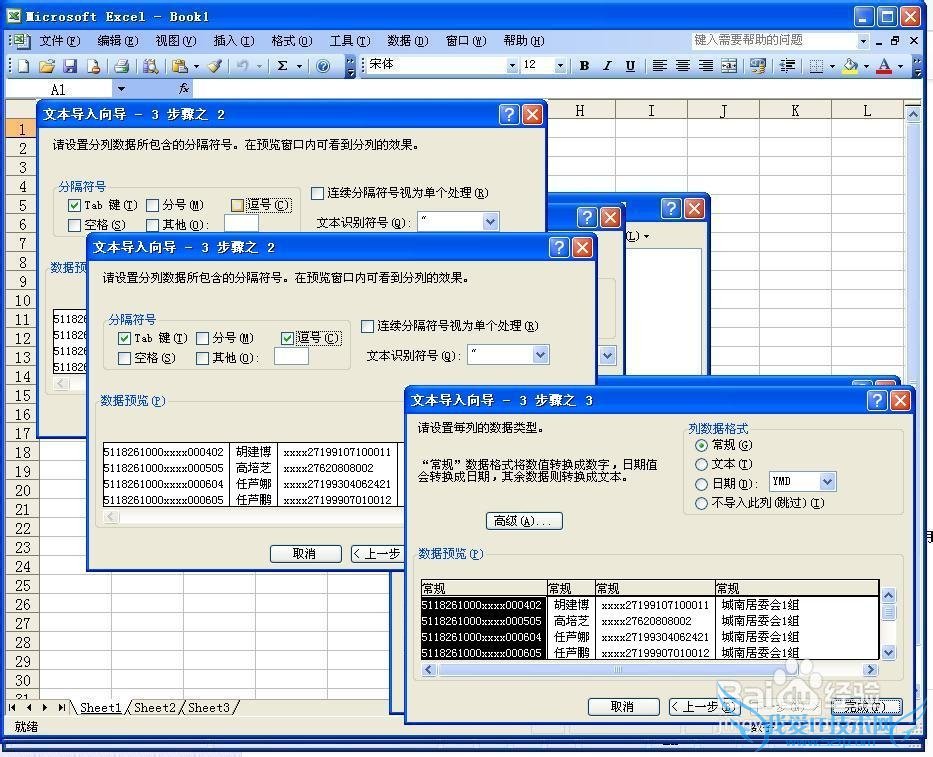Select the 常规 radio button in Step 3 dialog

702,445
